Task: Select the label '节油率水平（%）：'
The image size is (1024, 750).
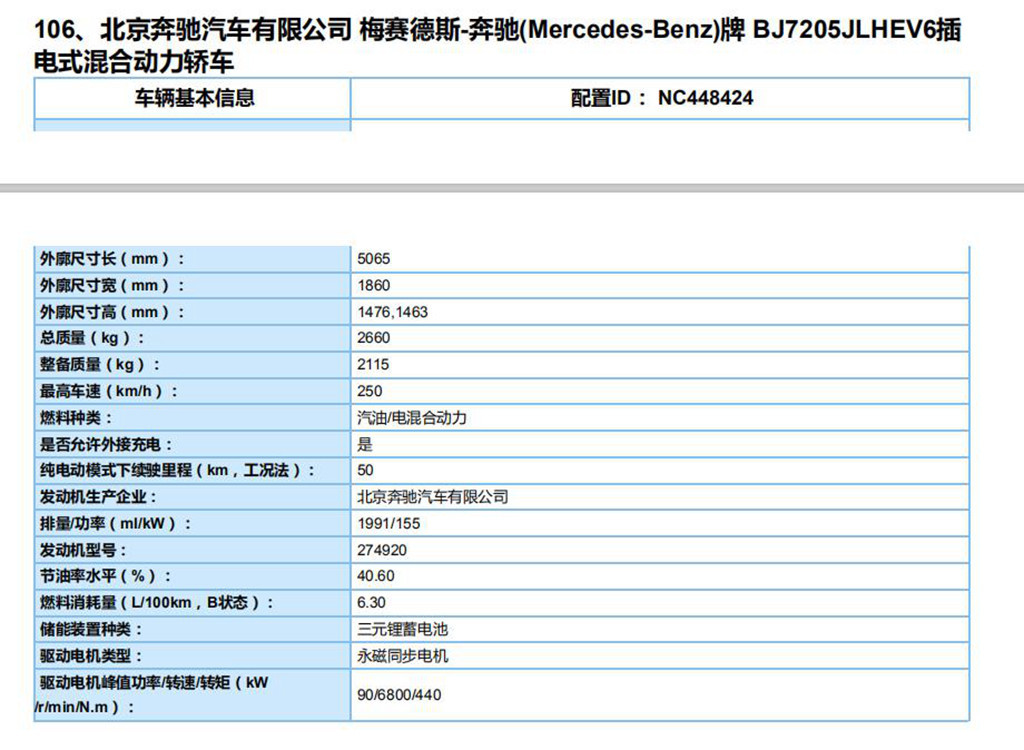Action: click(x=106, y=576)
